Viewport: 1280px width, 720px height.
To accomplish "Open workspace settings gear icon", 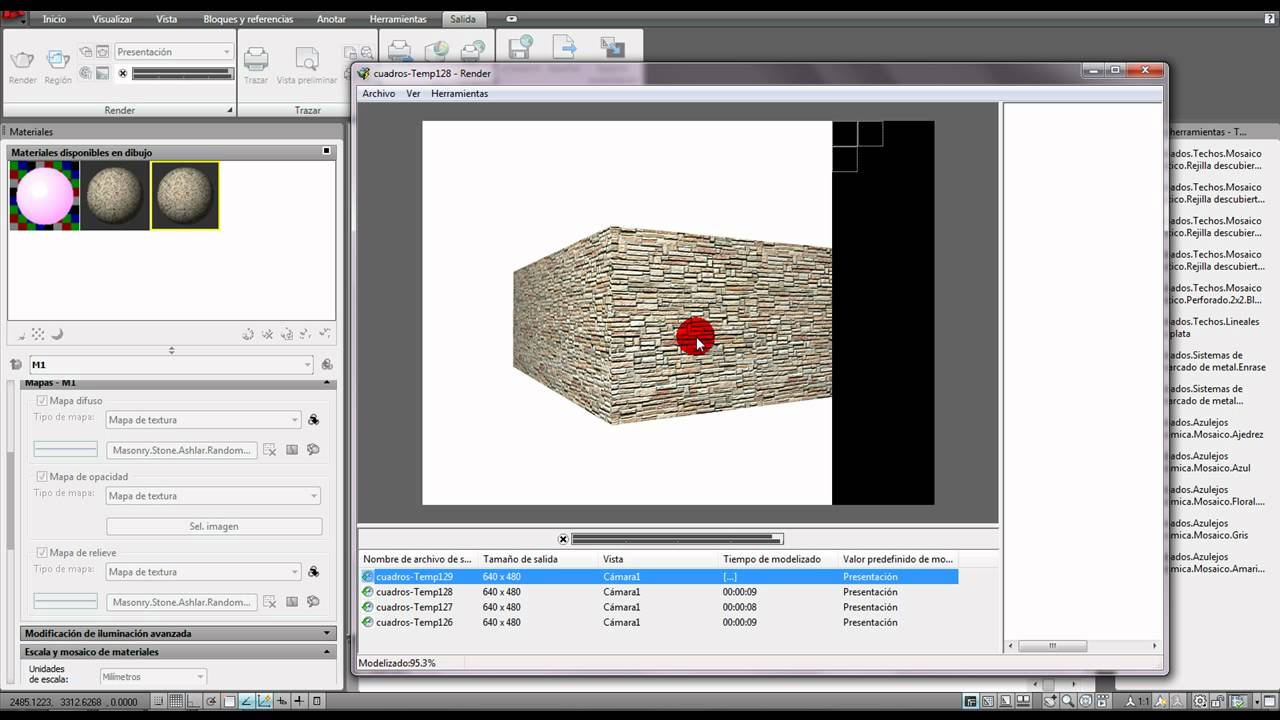I will (x=1200, y=701).
